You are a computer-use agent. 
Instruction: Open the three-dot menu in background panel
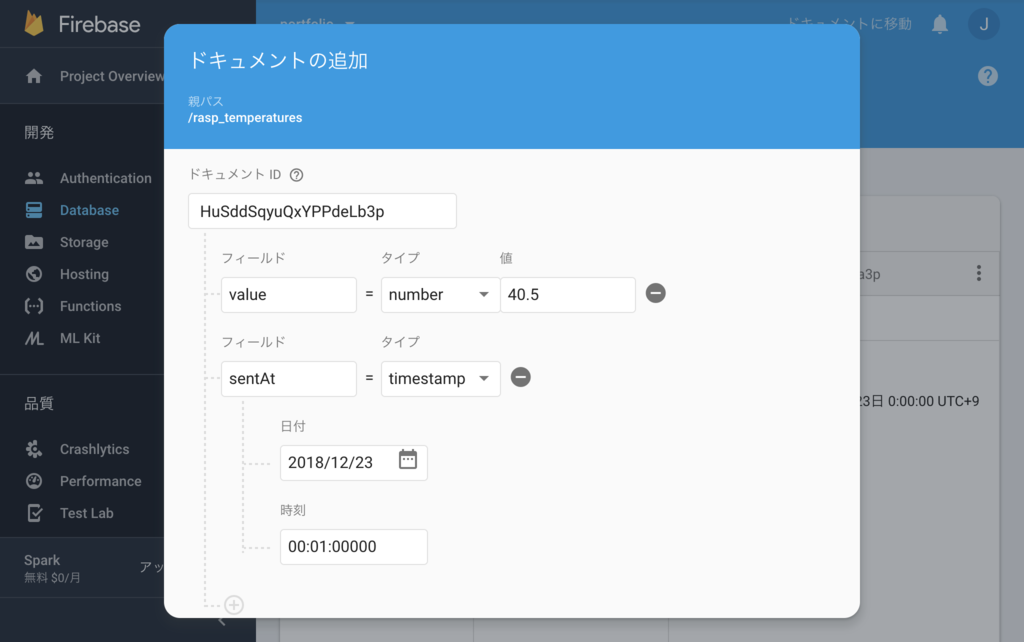[978, 273]
